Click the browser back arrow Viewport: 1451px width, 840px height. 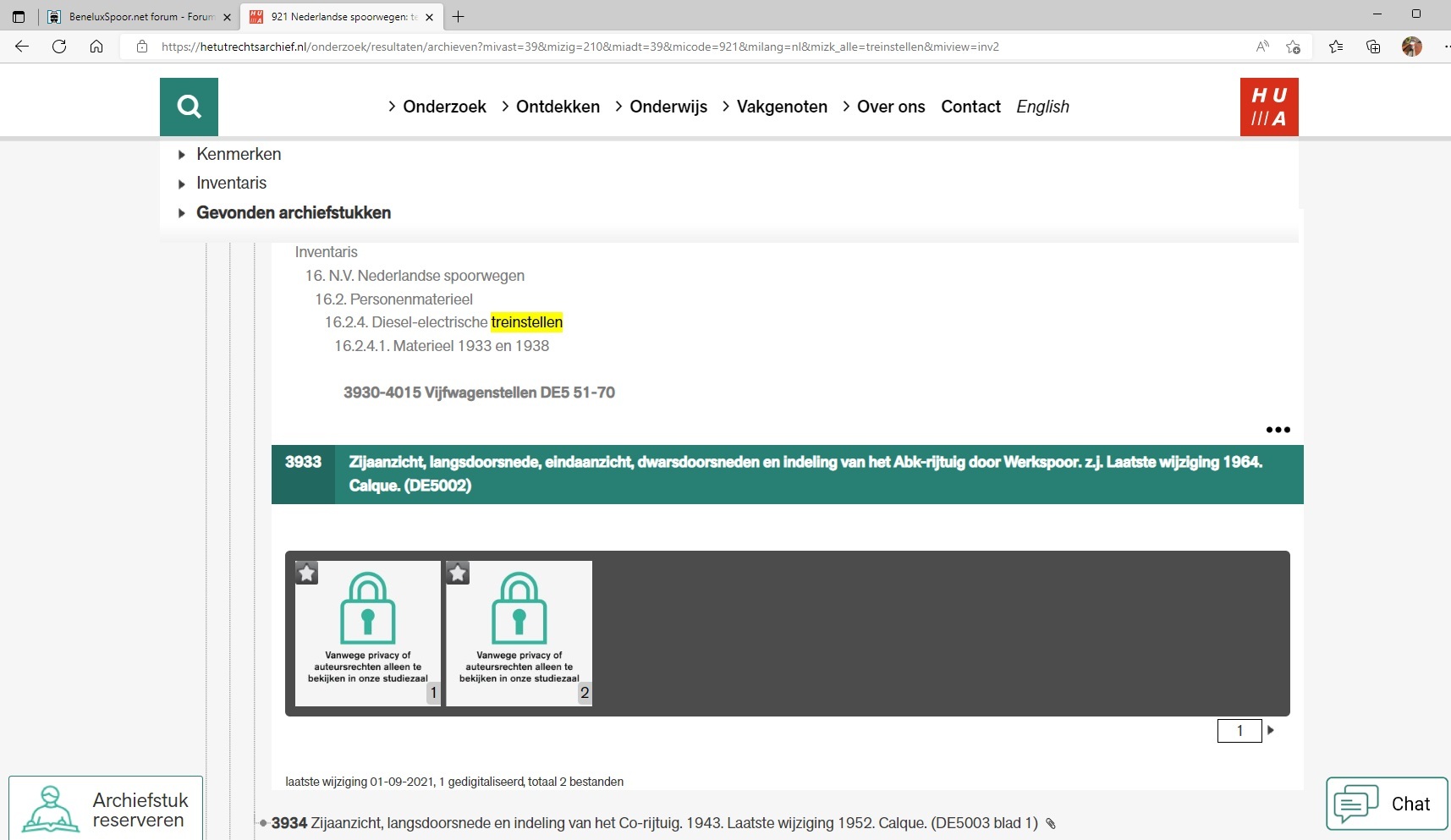pyautogui.click(x=22, y=47)
